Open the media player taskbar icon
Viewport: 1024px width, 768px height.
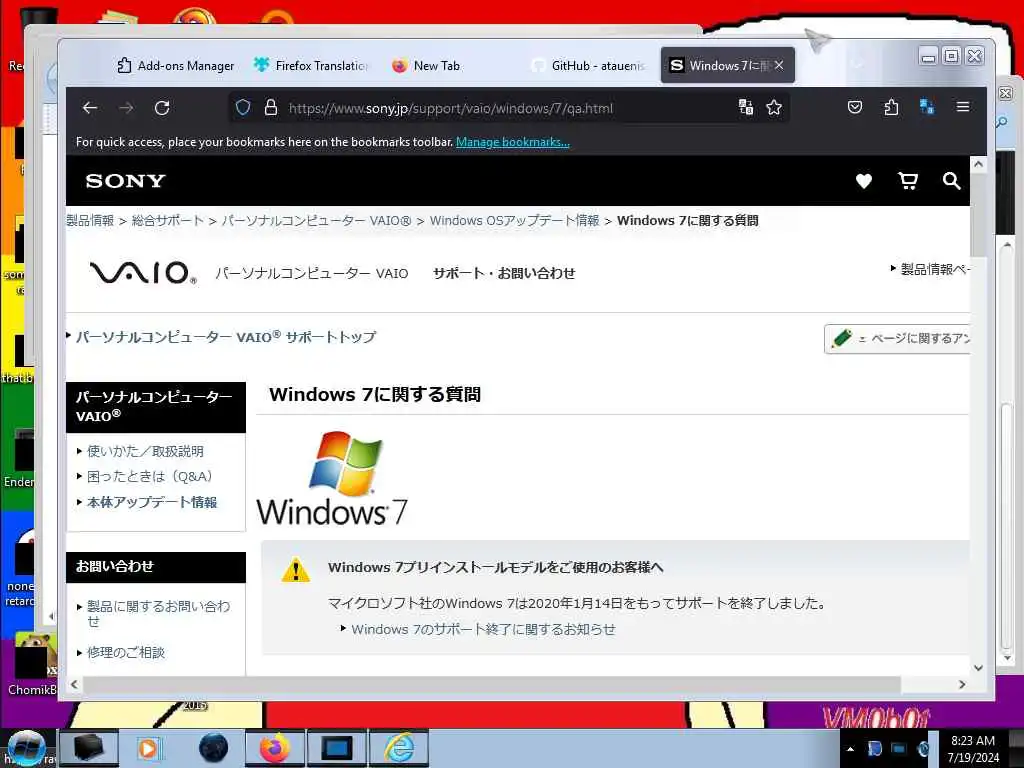[x=149, y=748]
